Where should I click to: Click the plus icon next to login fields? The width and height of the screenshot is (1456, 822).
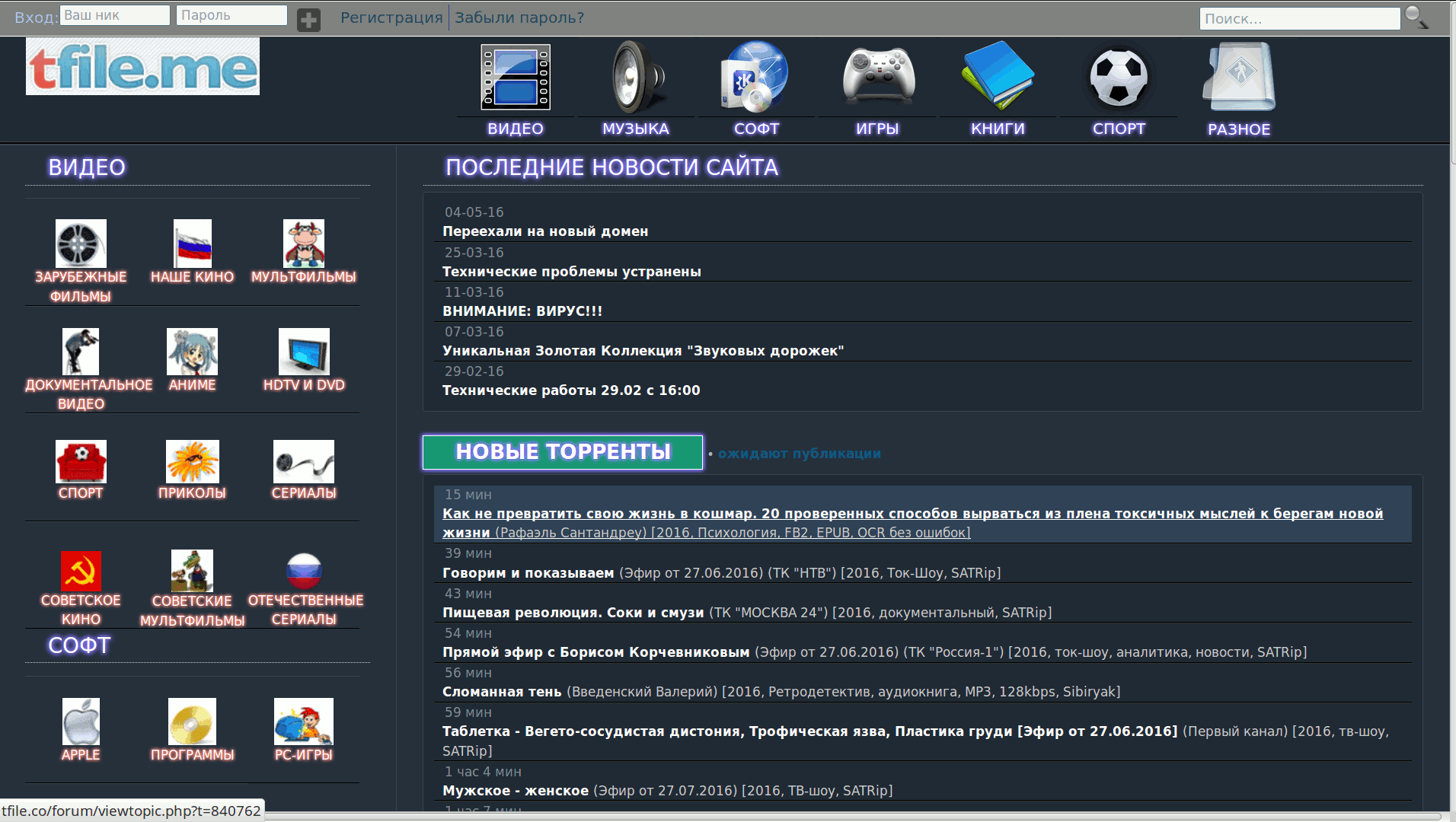(308, 18)
